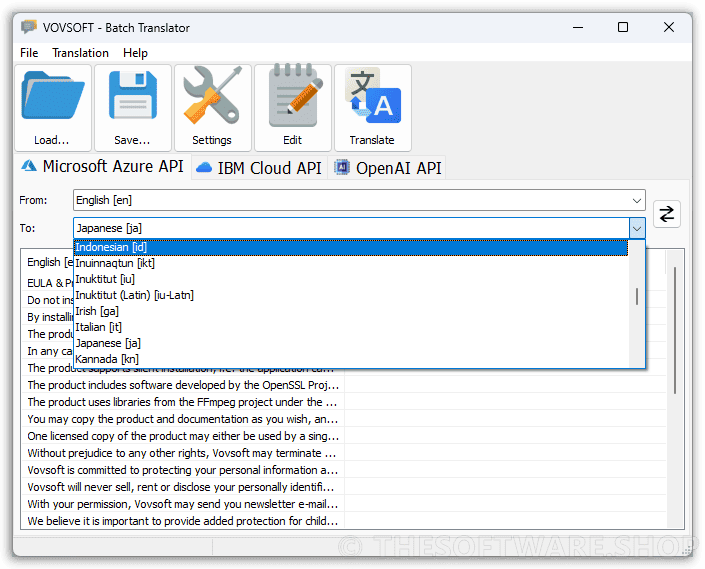Click the OpenAI chip icon
705x569 pixels.
click(342, 167)
